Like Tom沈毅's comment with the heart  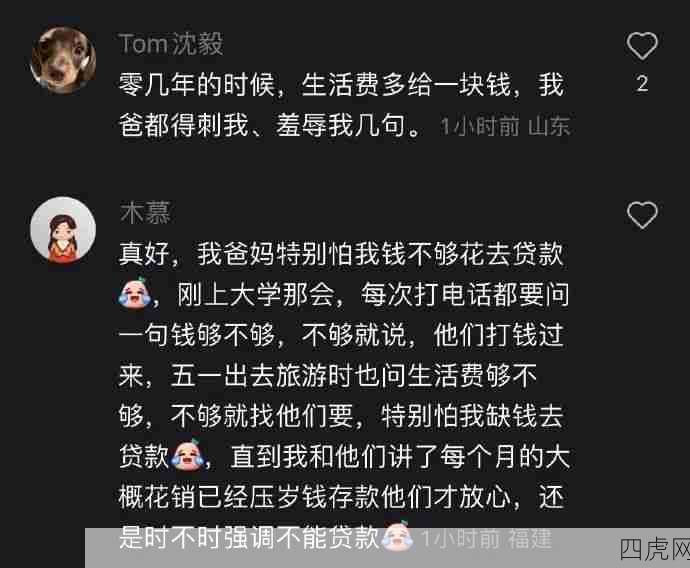(642, 45)
